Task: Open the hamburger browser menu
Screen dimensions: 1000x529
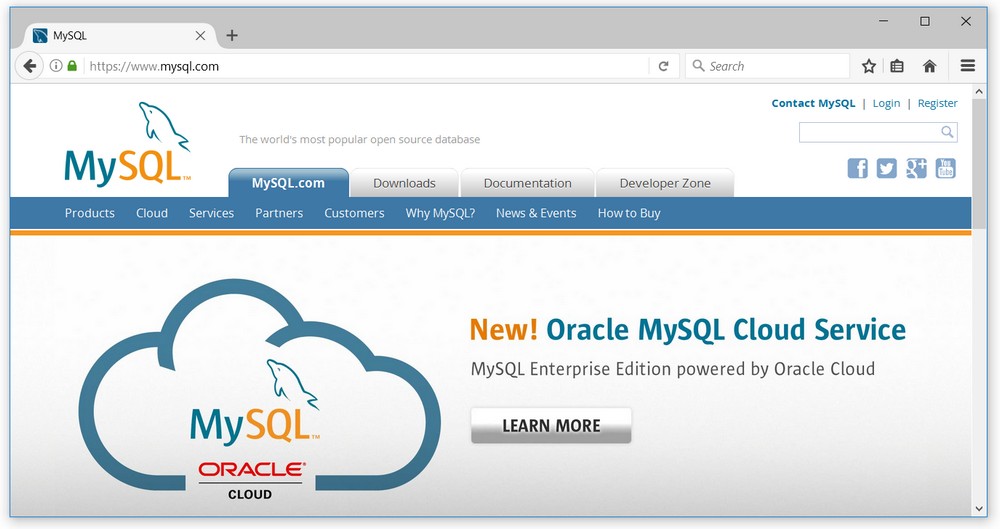Action: click(967, 65)
